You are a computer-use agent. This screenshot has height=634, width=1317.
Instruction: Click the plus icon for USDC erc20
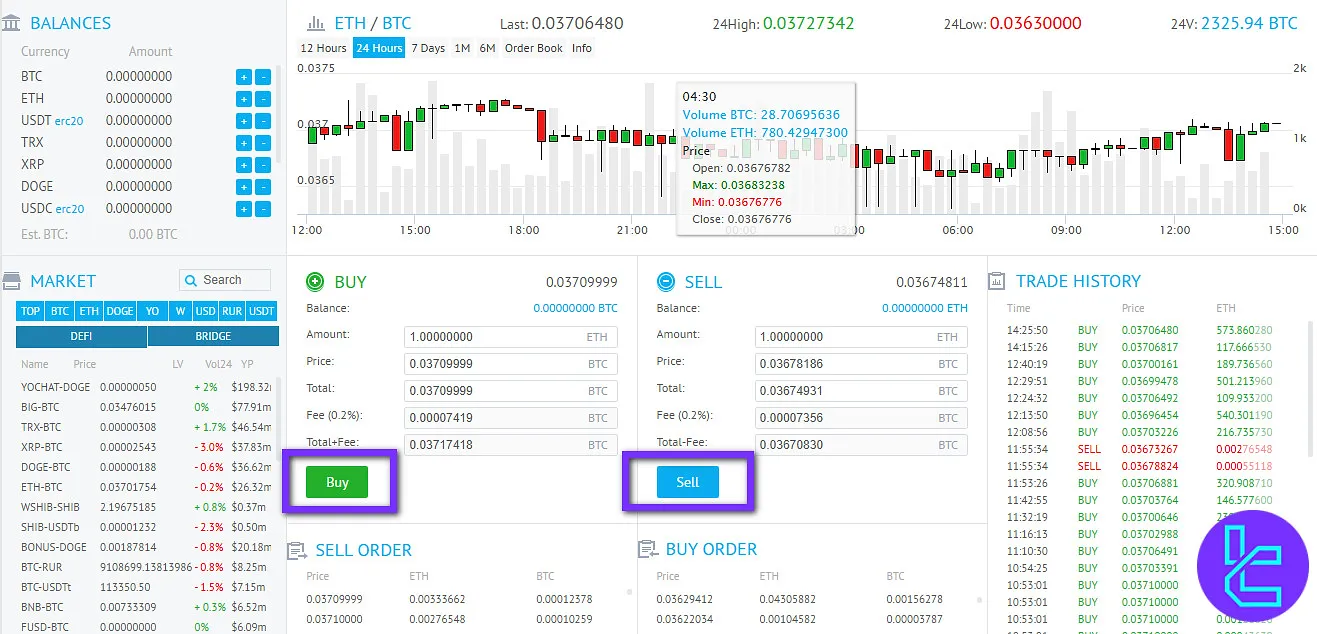pos(244,209)
